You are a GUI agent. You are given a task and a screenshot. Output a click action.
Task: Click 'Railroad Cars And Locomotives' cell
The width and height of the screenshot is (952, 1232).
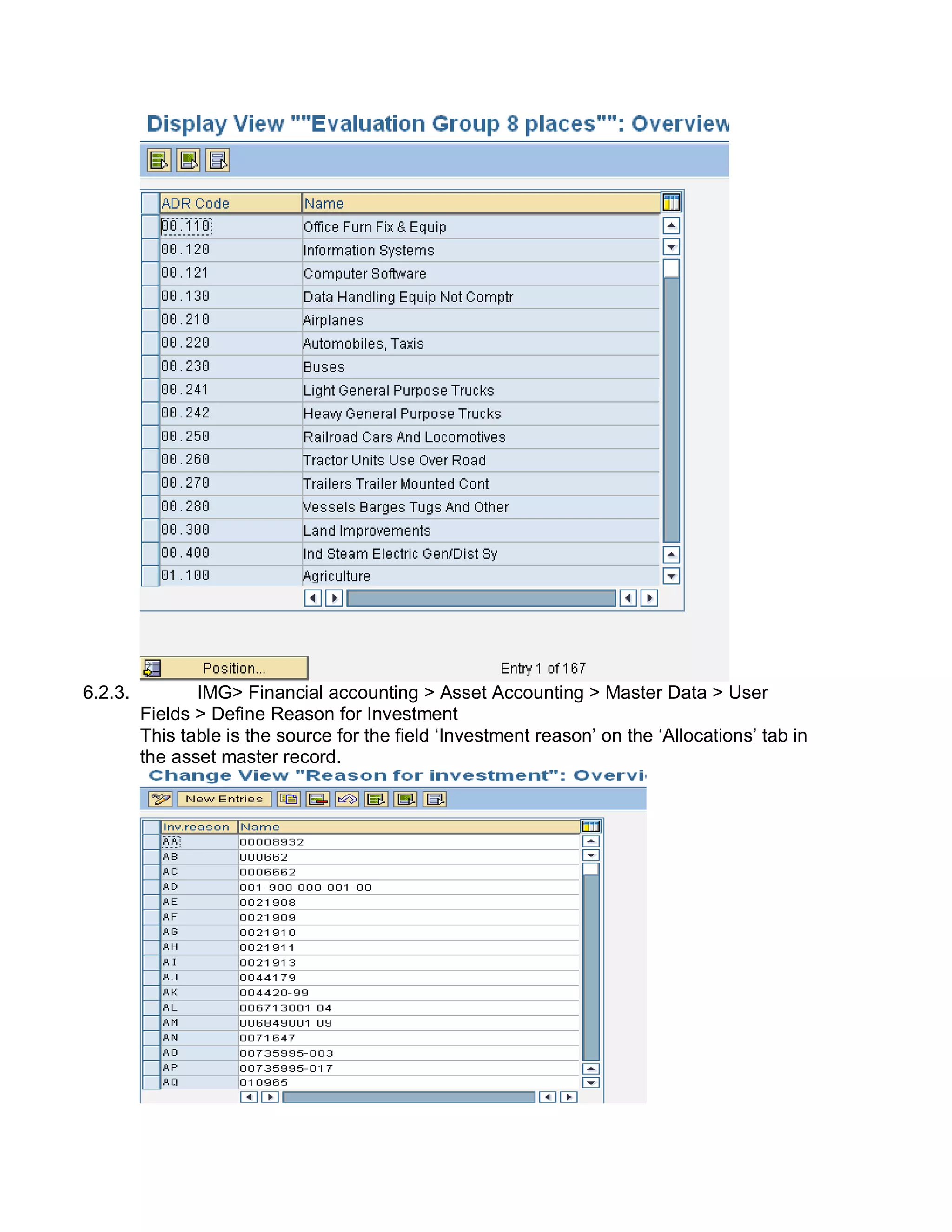click(481, 437)
